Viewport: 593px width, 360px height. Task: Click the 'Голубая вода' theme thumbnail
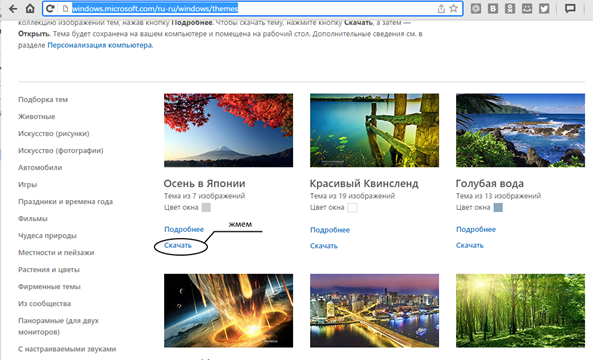pyautogui.click(x=520, y=130)
